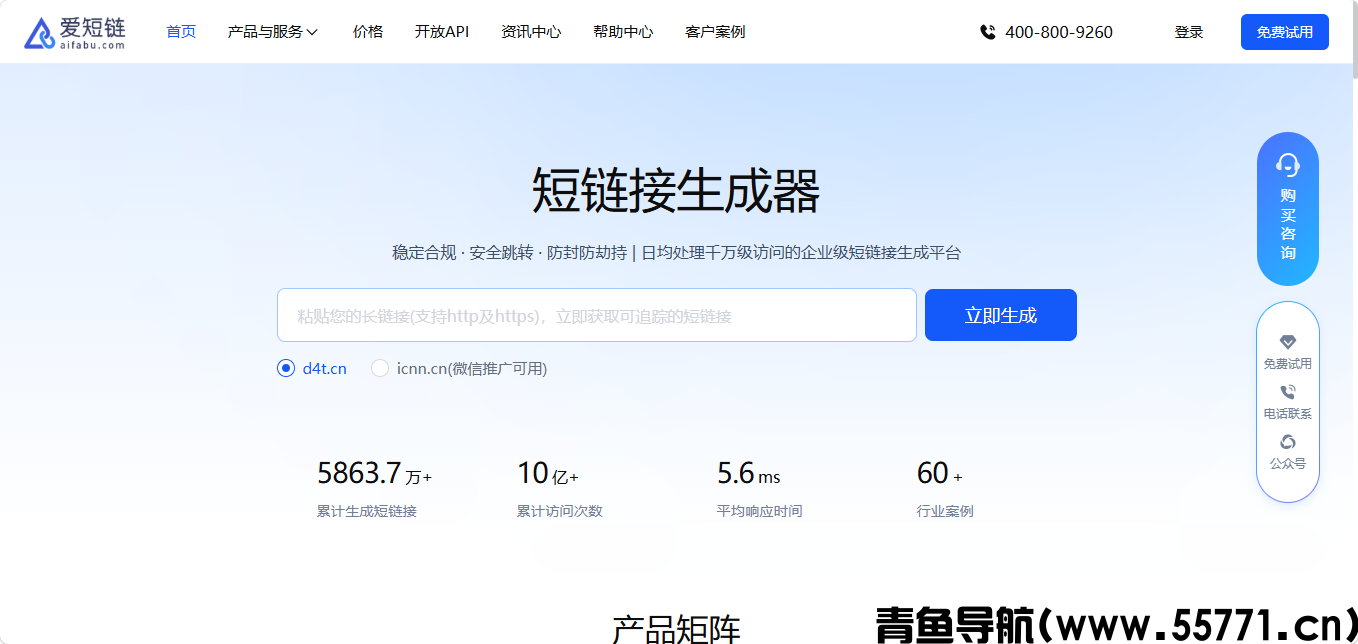Open the 资讯中心 nav item
The image size is (1358, 644).
531,32
